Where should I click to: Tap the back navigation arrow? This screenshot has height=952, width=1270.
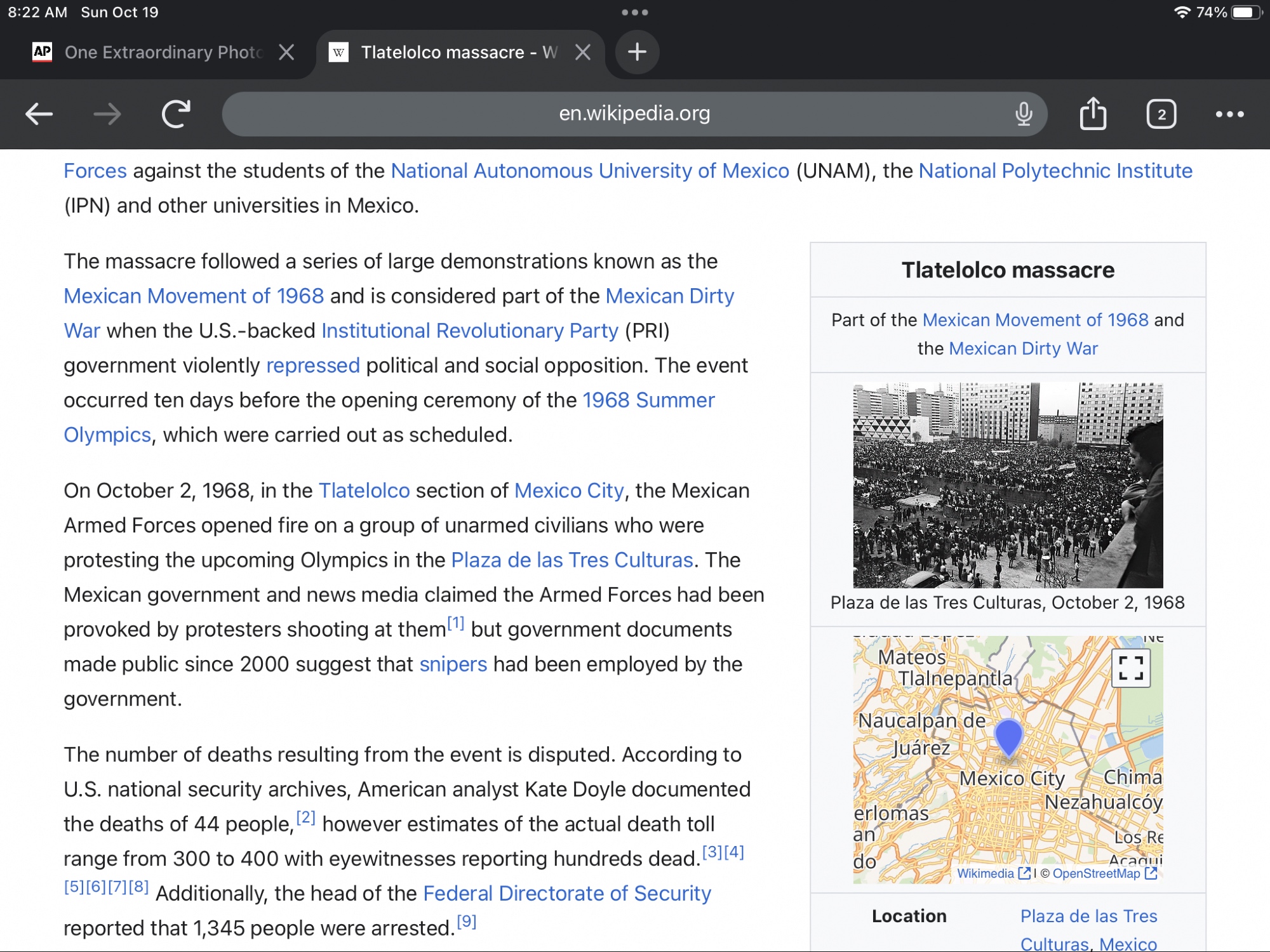click(x=39, y=114)
